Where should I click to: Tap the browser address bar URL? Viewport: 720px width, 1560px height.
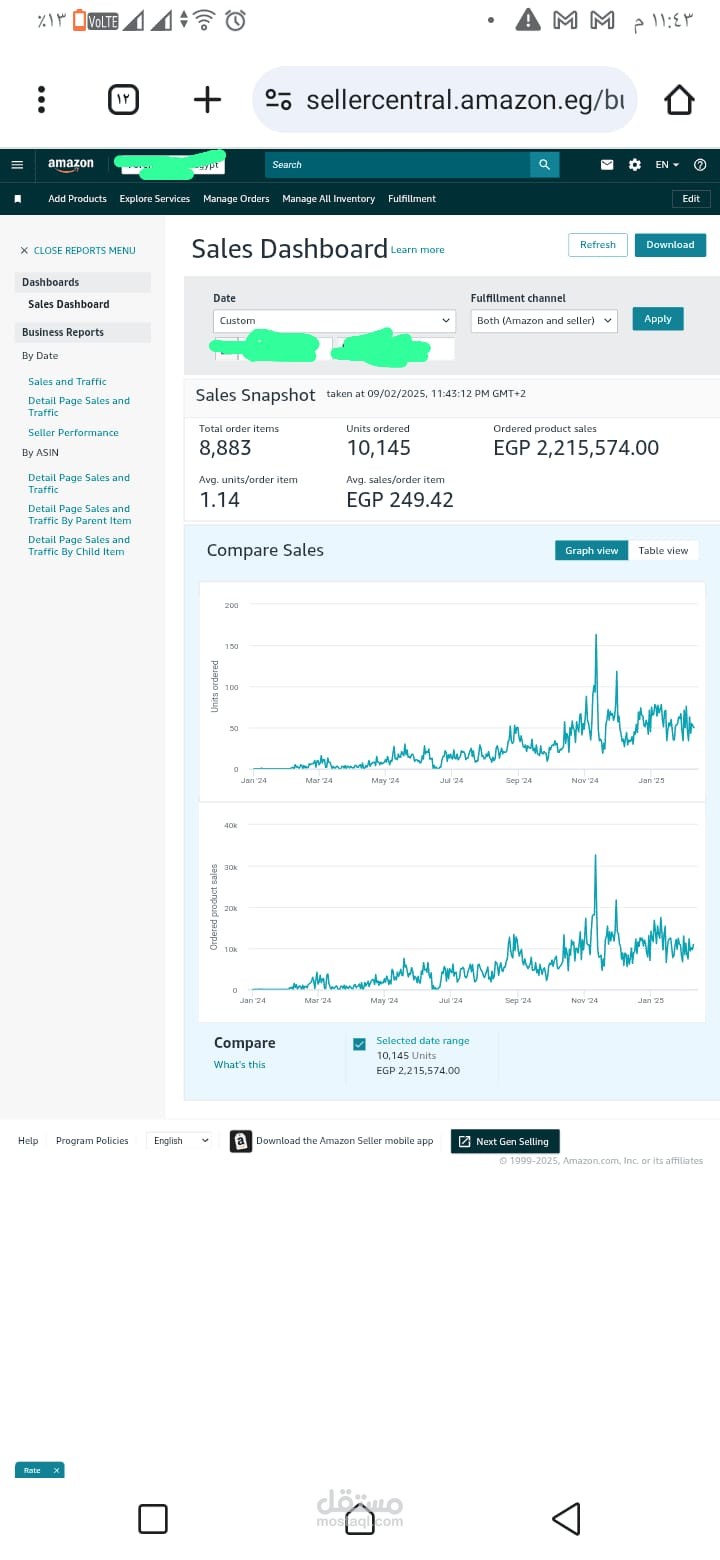(464, 100)
